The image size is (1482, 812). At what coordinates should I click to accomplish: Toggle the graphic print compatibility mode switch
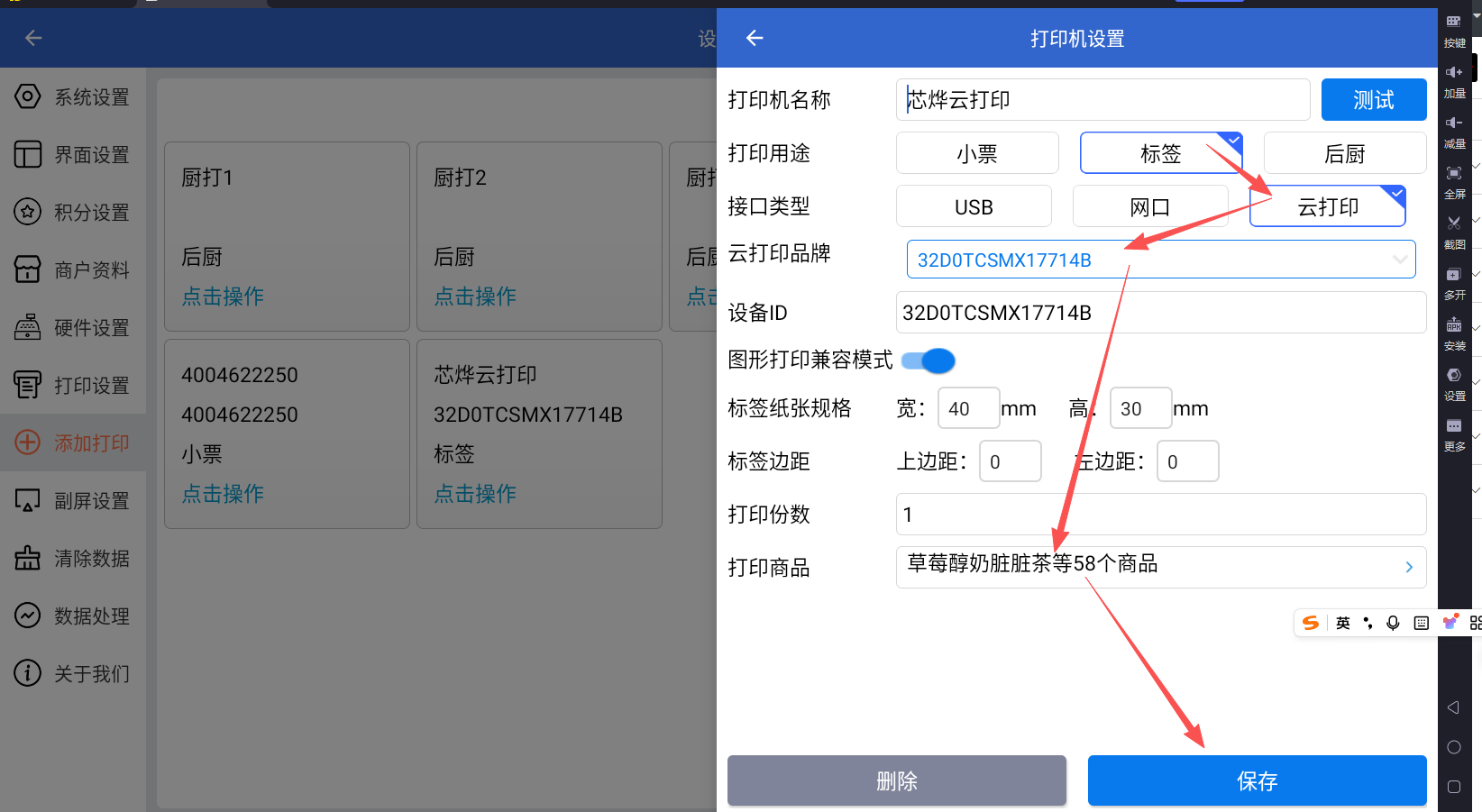click(929, 360)
